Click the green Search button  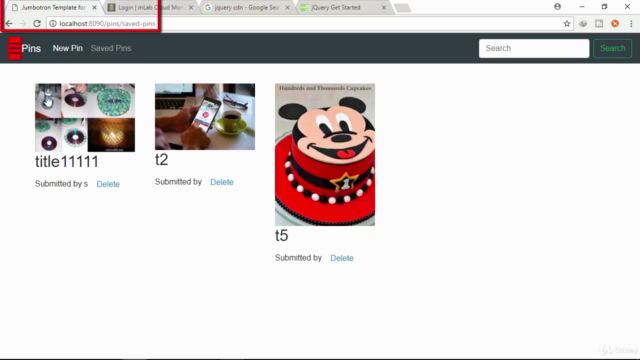click(612, 48)
